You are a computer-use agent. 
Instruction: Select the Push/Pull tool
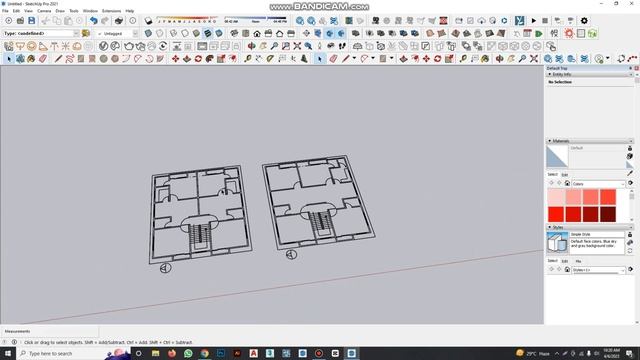click(187, 59)
